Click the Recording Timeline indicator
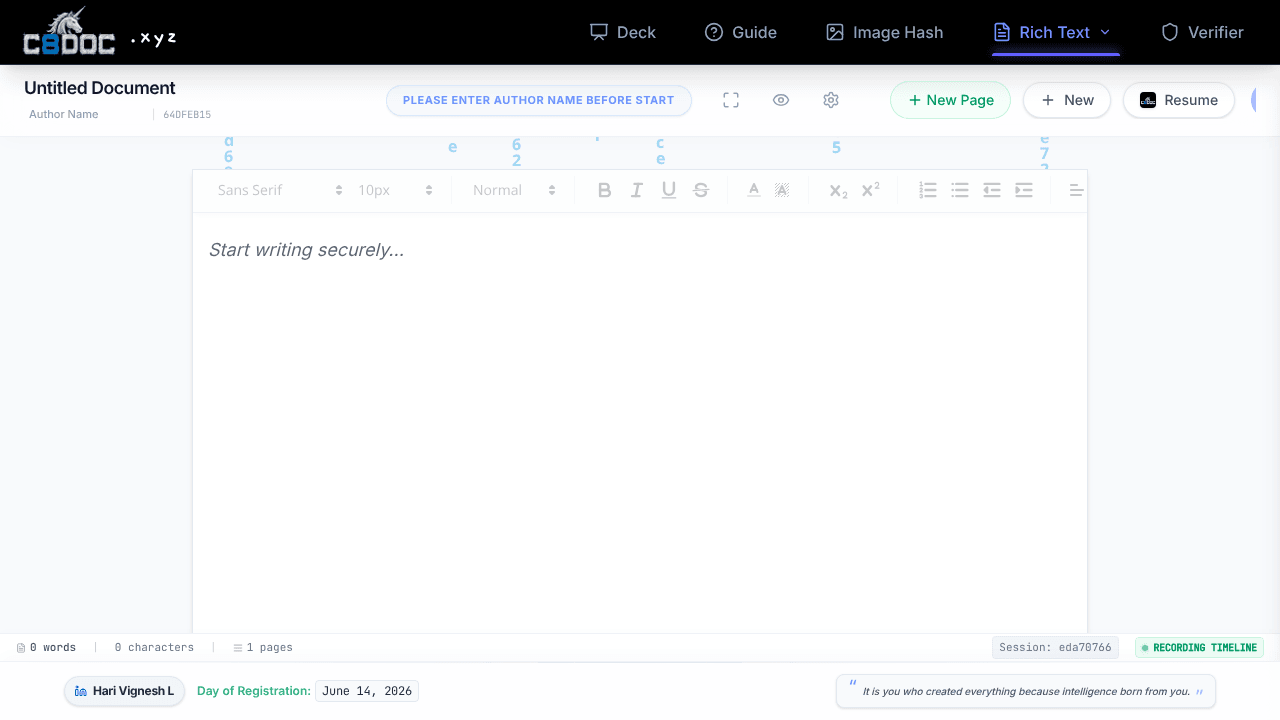 click(x=1199, y=648)
